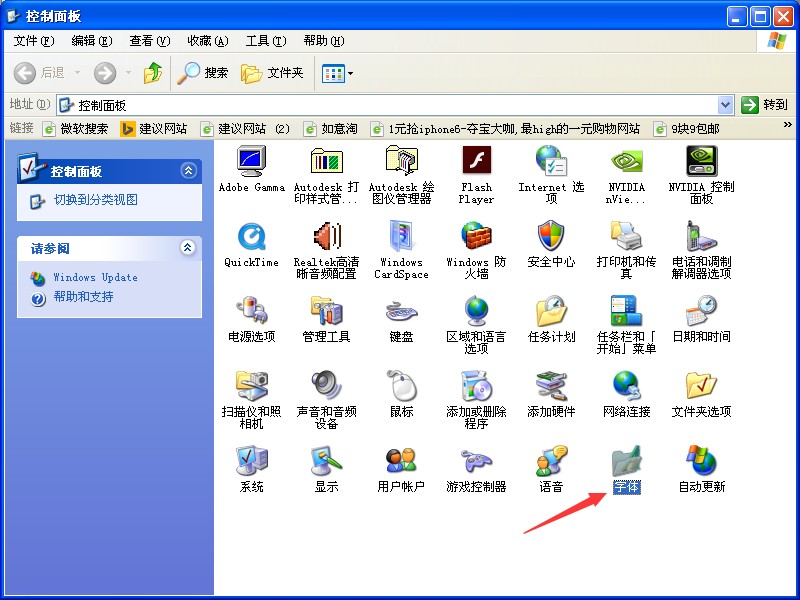
Task: Go up one folder level
Action: click(x=153, y=73)
